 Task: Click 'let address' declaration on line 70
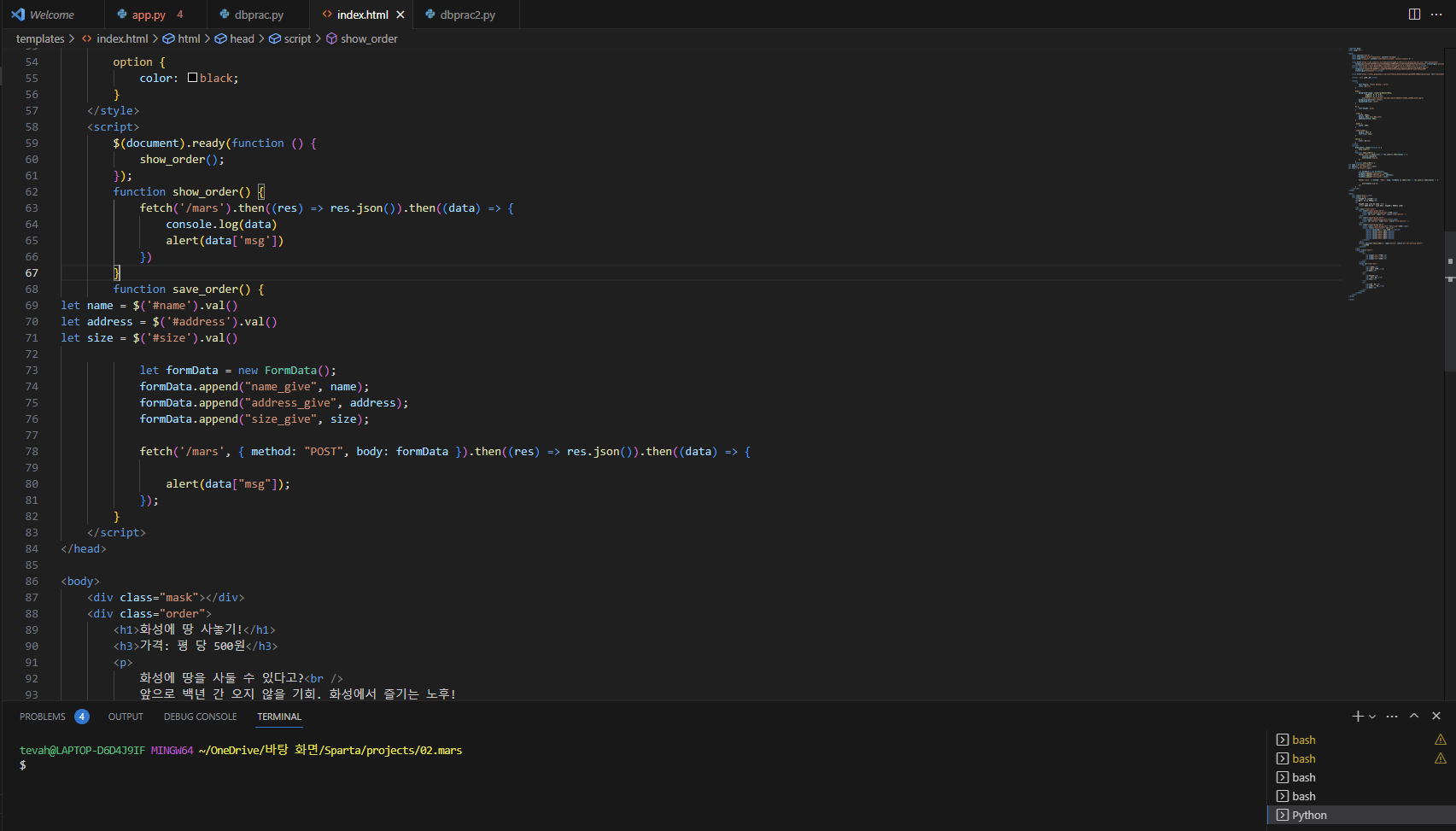[96, 321]
